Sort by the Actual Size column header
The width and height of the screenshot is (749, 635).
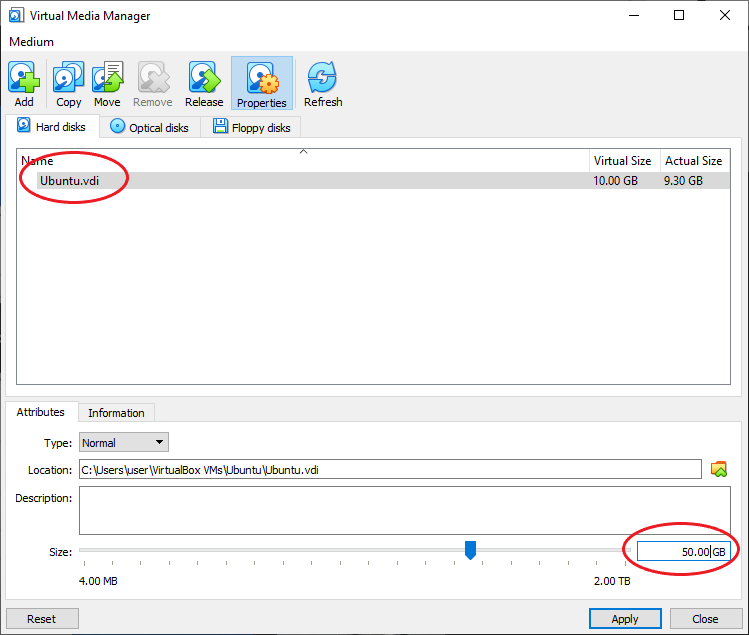pos(695,161)
